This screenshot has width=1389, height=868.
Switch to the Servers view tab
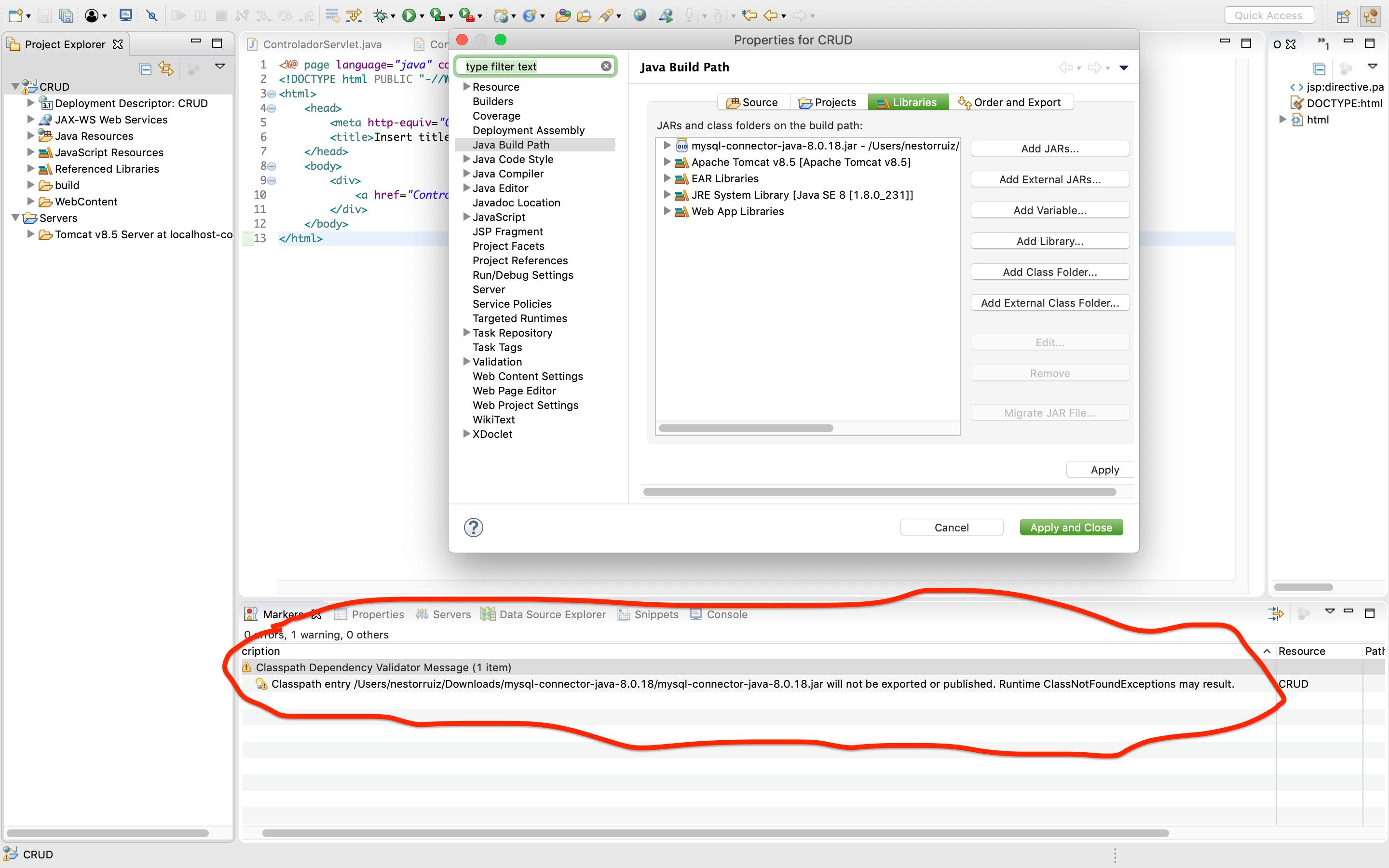(443, 614)
